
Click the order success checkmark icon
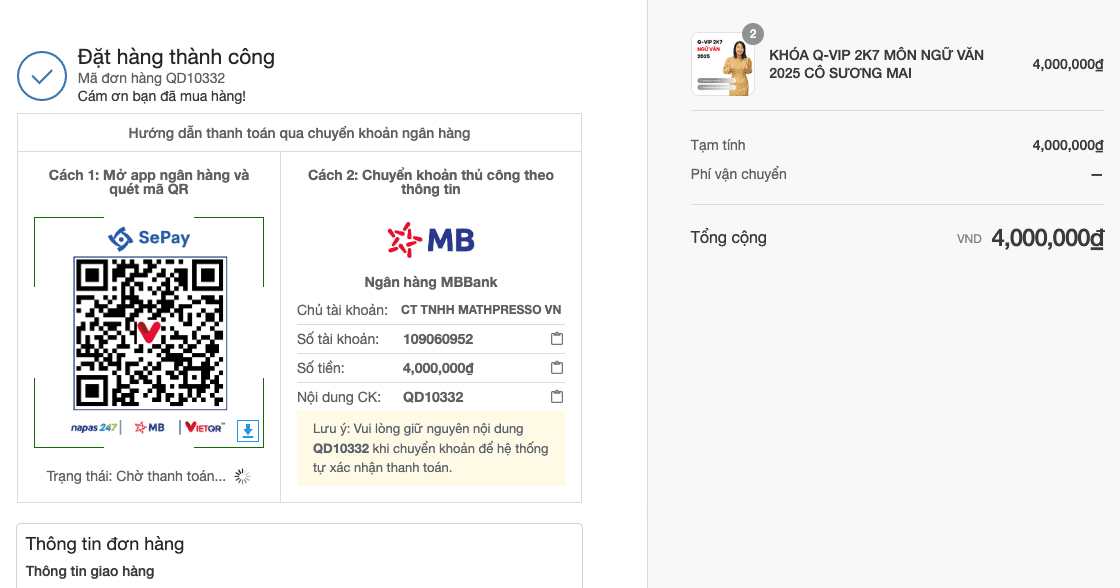coord(42,76)
